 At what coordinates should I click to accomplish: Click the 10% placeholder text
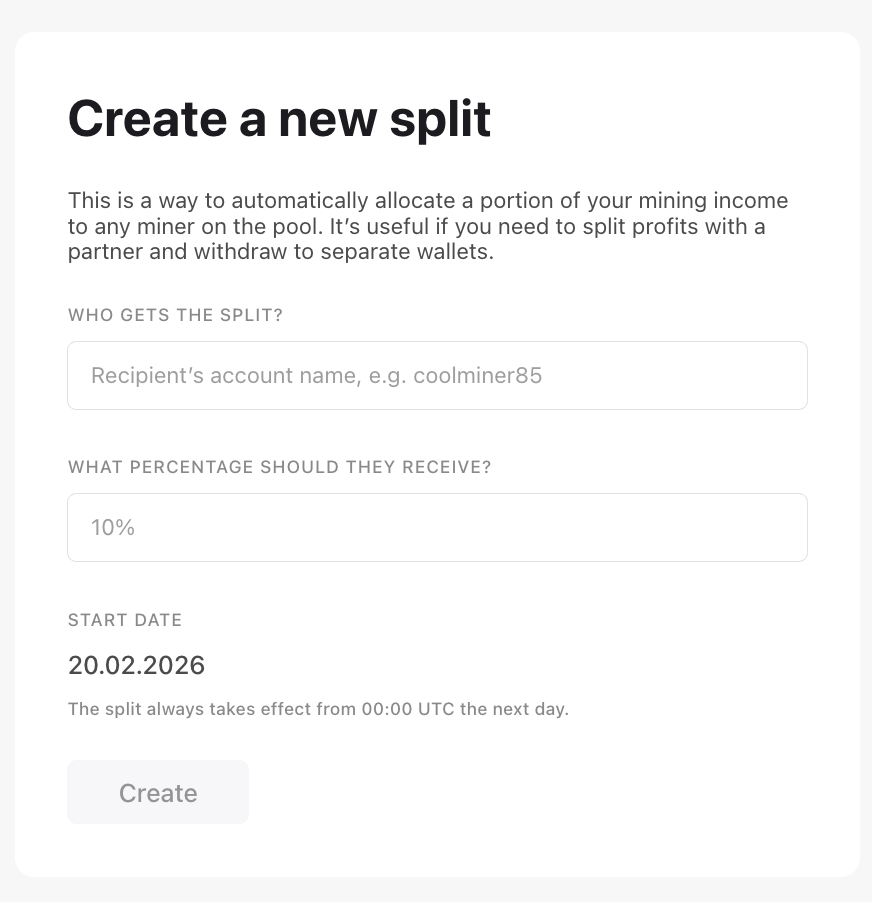pos(113,528)
